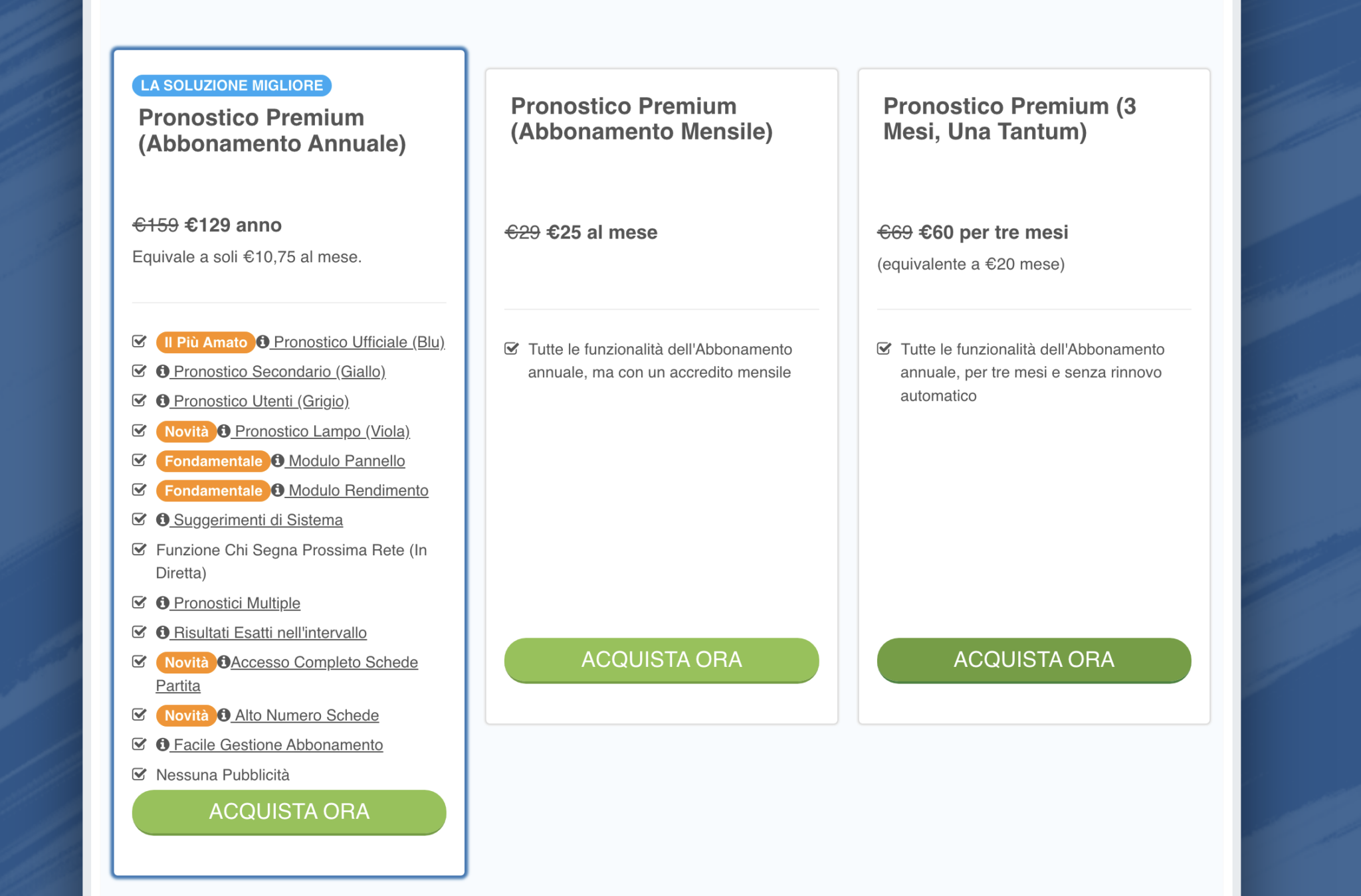Click ACQUISTA ORA on the monthly plan
Image resolution: width=1361 pixels, height=896 pixels.
pyautogui.click(x=661, y=660)
